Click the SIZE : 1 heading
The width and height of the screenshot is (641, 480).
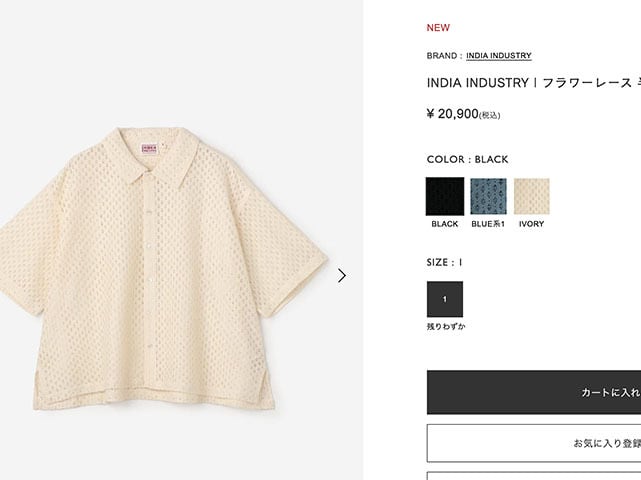point(444,262)
